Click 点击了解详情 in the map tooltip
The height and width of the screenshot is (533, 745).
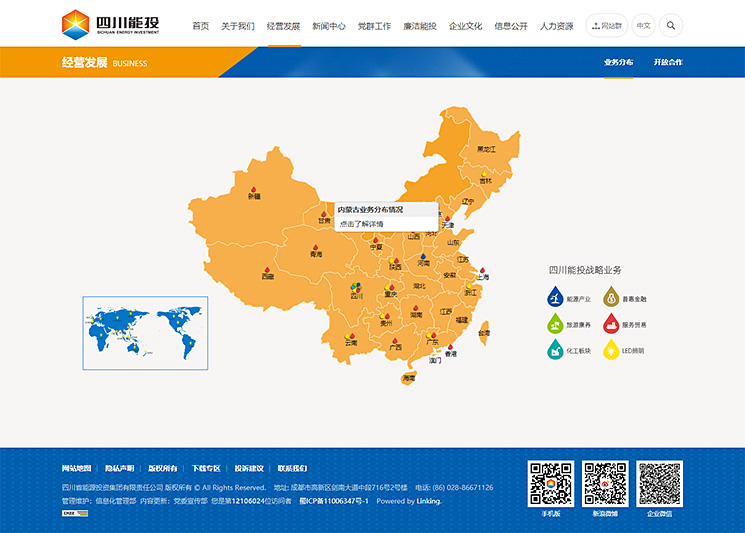coord(361,224)
